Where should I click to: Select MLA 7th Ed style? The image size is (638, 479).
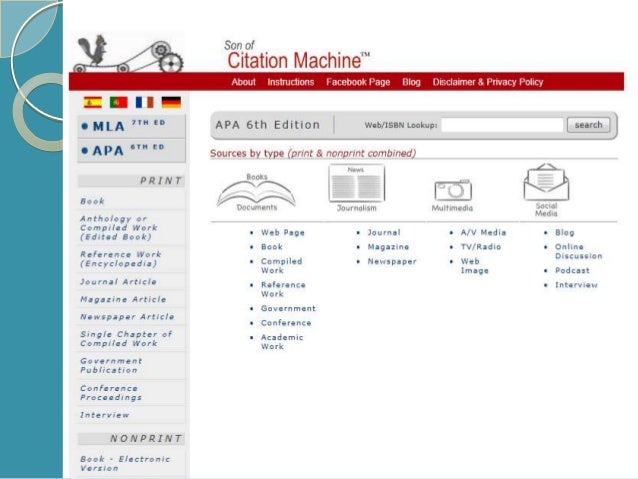pyautogui.click(x=131, y=126)
